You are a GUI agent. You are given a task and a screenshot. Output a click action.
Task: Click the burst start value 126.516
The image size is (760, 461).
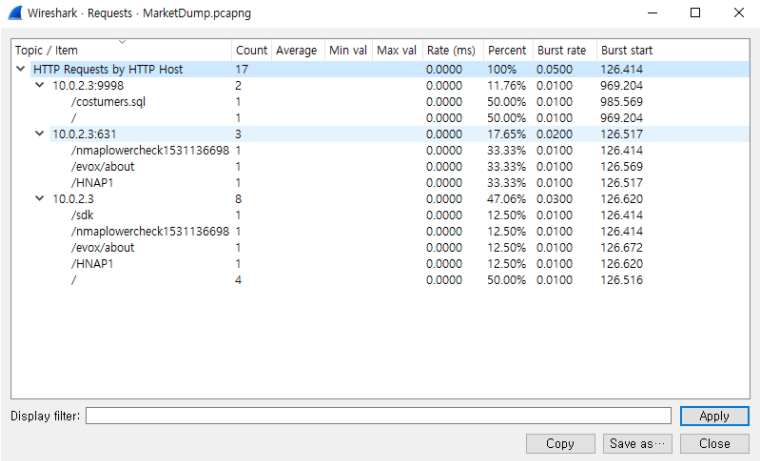pos(621,280)
